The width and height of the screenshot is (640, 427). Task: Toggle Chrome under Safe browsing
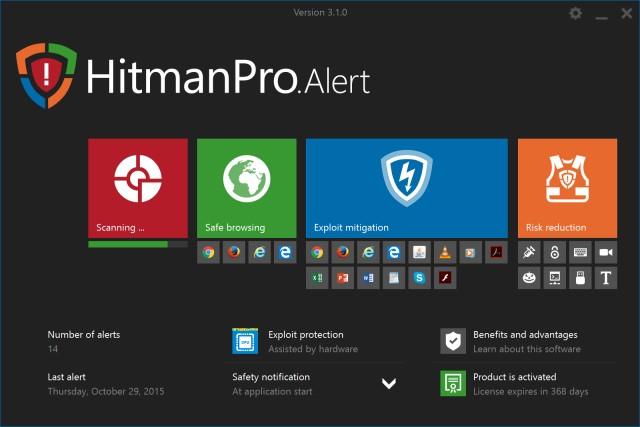tap(208, 253)
